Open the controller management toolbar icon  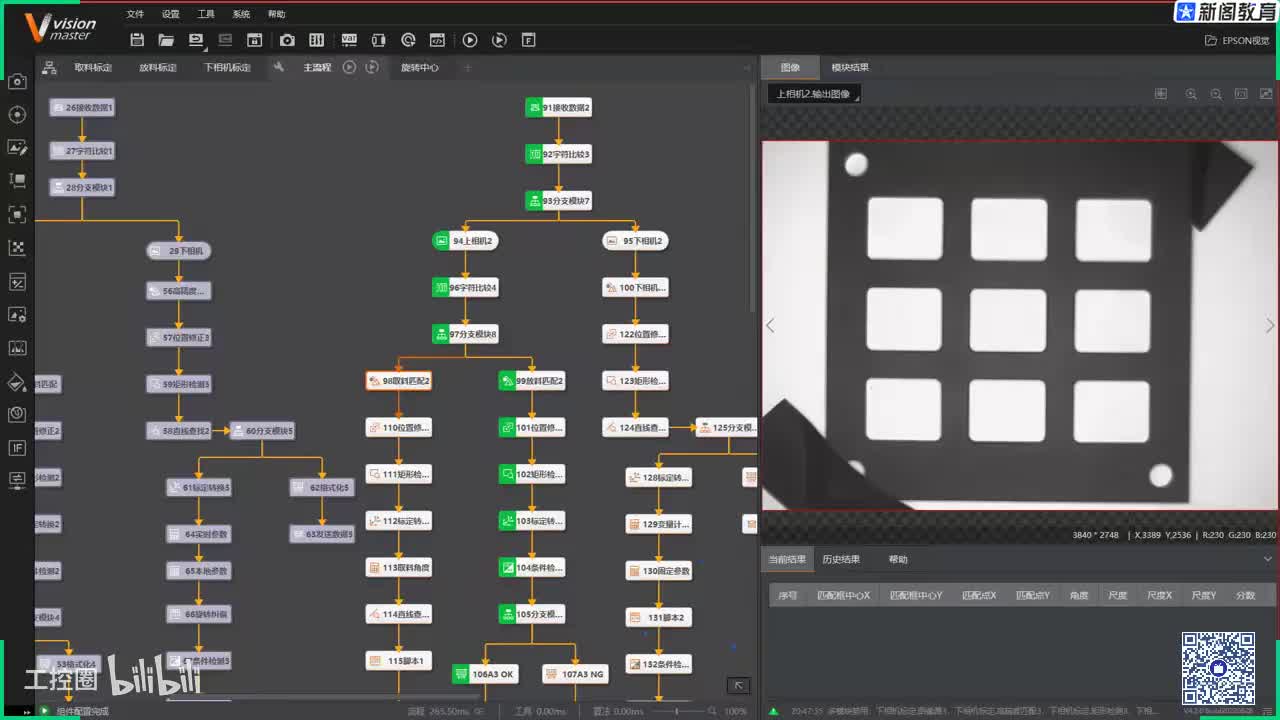(x=317, y=40)
